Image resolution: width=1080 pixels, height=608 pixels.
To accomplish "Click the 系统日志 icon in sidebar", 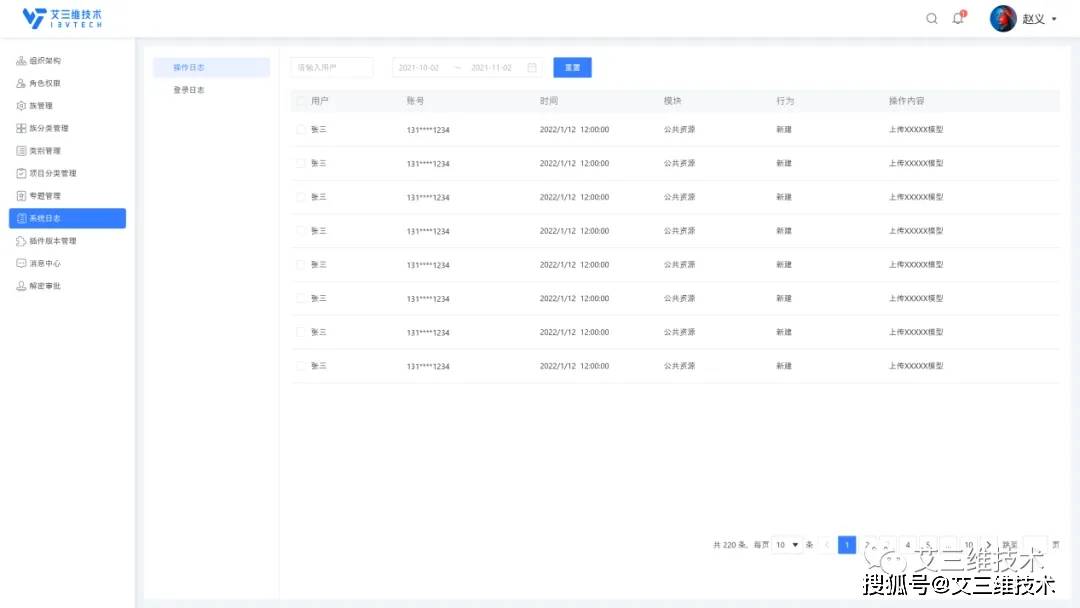I will [x=21, y=218].
